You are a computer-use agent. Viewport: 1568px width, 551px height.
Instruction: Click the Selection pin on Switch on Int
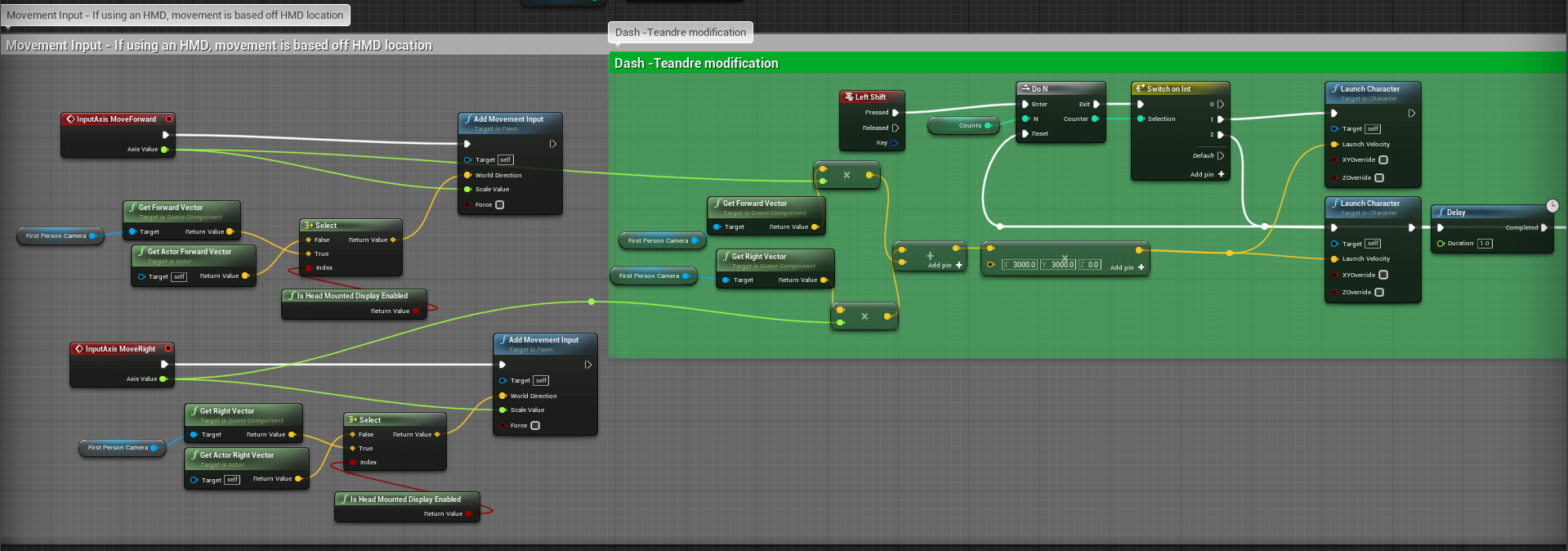tap(1141, 119)
